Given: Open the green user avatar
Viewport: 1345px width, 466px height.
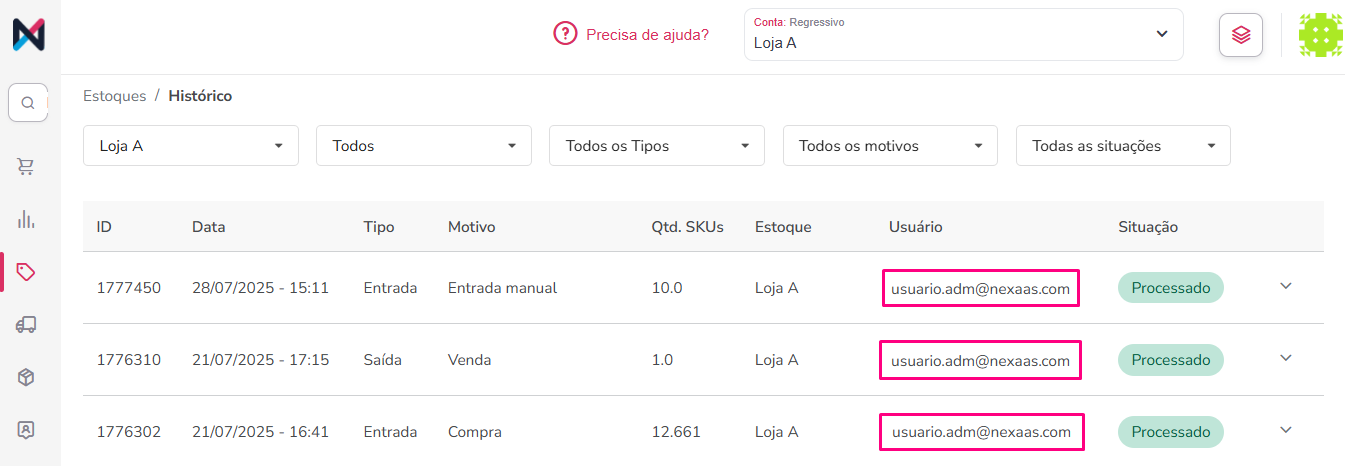Looking at the screenshot, I should (x=1320, y=35).
